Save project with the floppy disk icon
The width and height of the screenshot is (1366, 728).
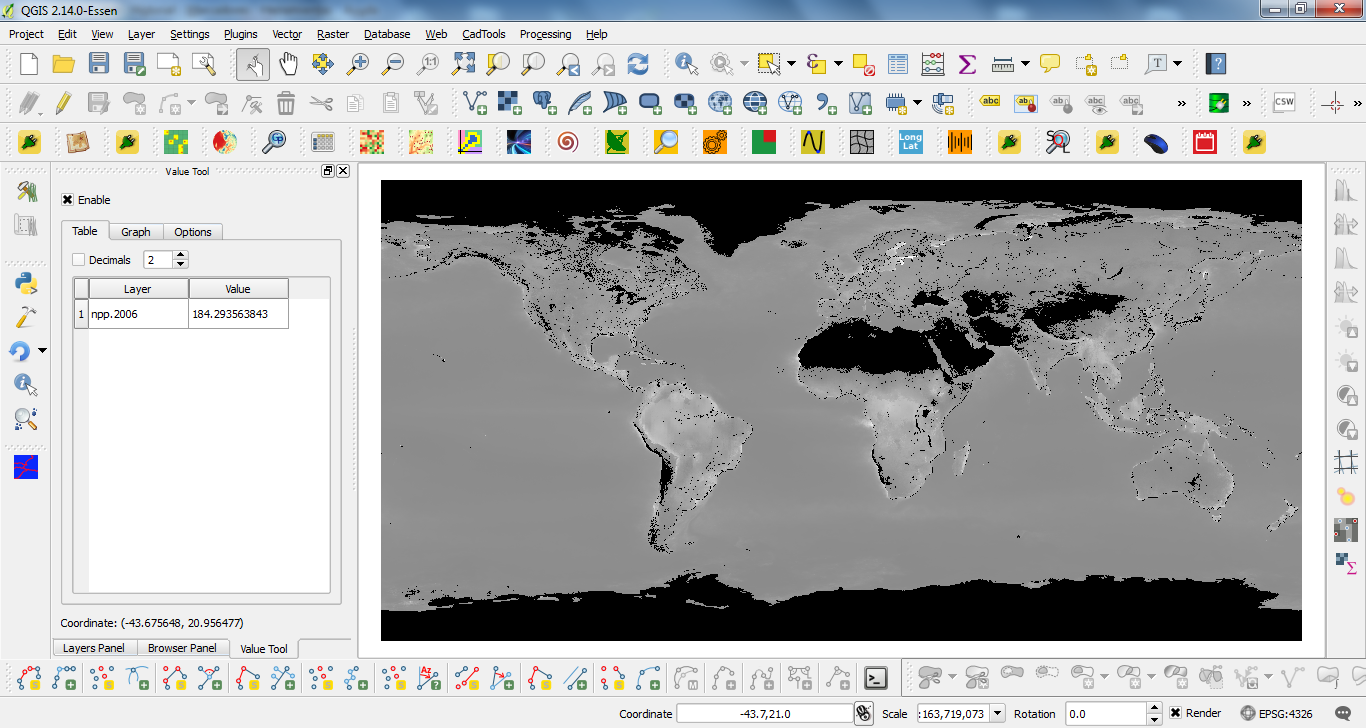[98, 64]
